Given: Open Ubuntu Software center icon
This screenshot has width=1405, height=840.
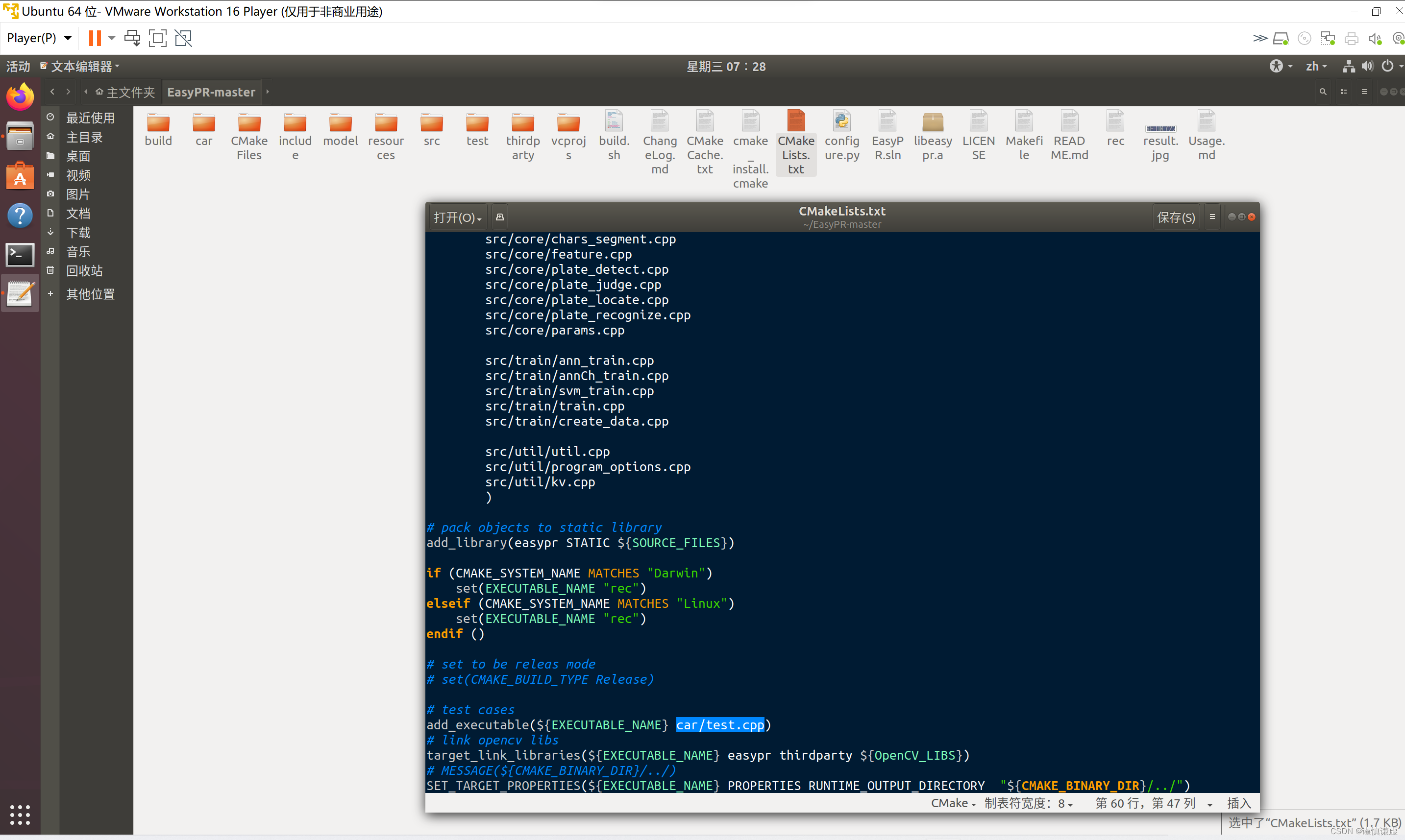Looking at the screenshot, I should click(x=20, y=176).
